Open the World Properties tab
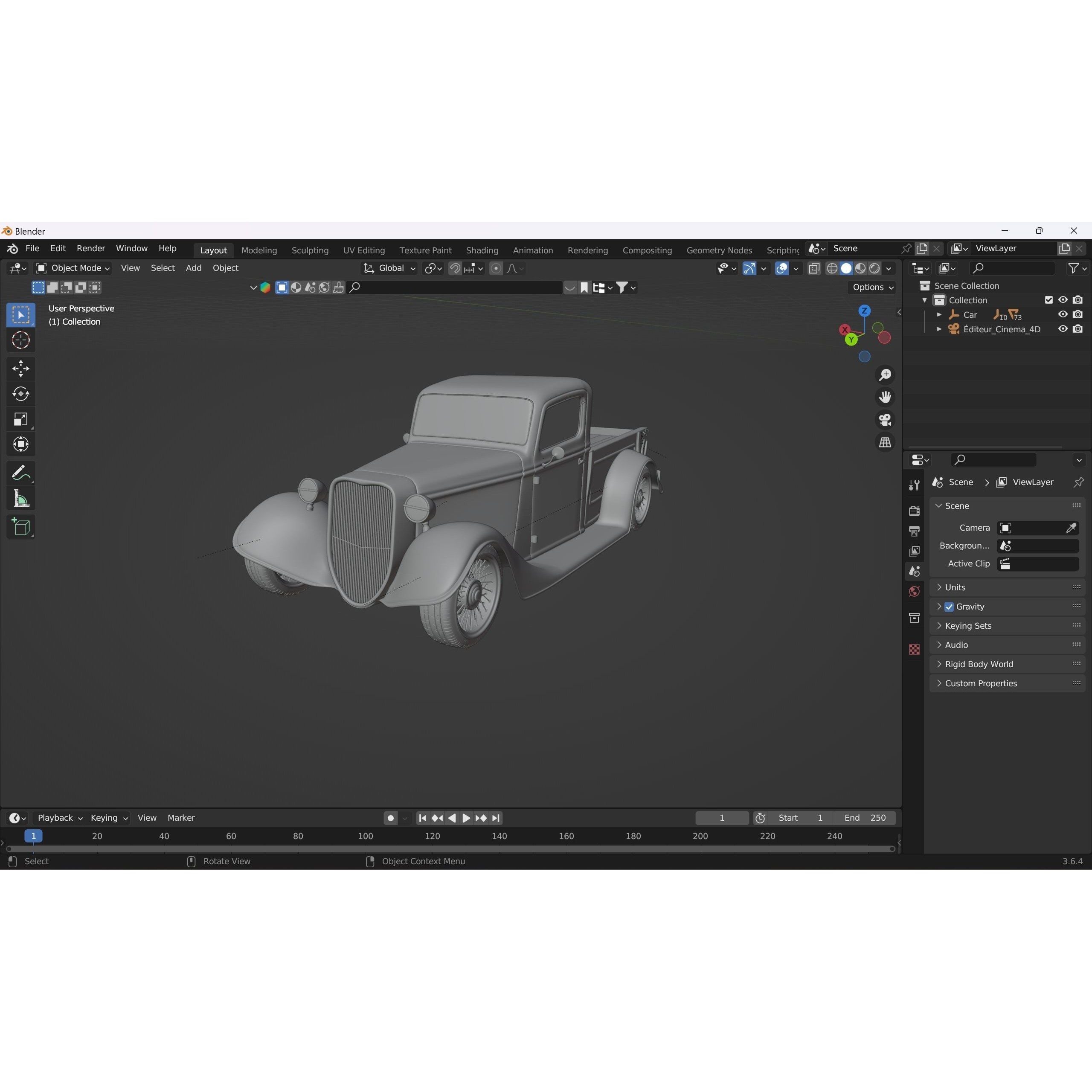Image resolution: width=1092 pixels, height=1092 pixels. point(914,591)
